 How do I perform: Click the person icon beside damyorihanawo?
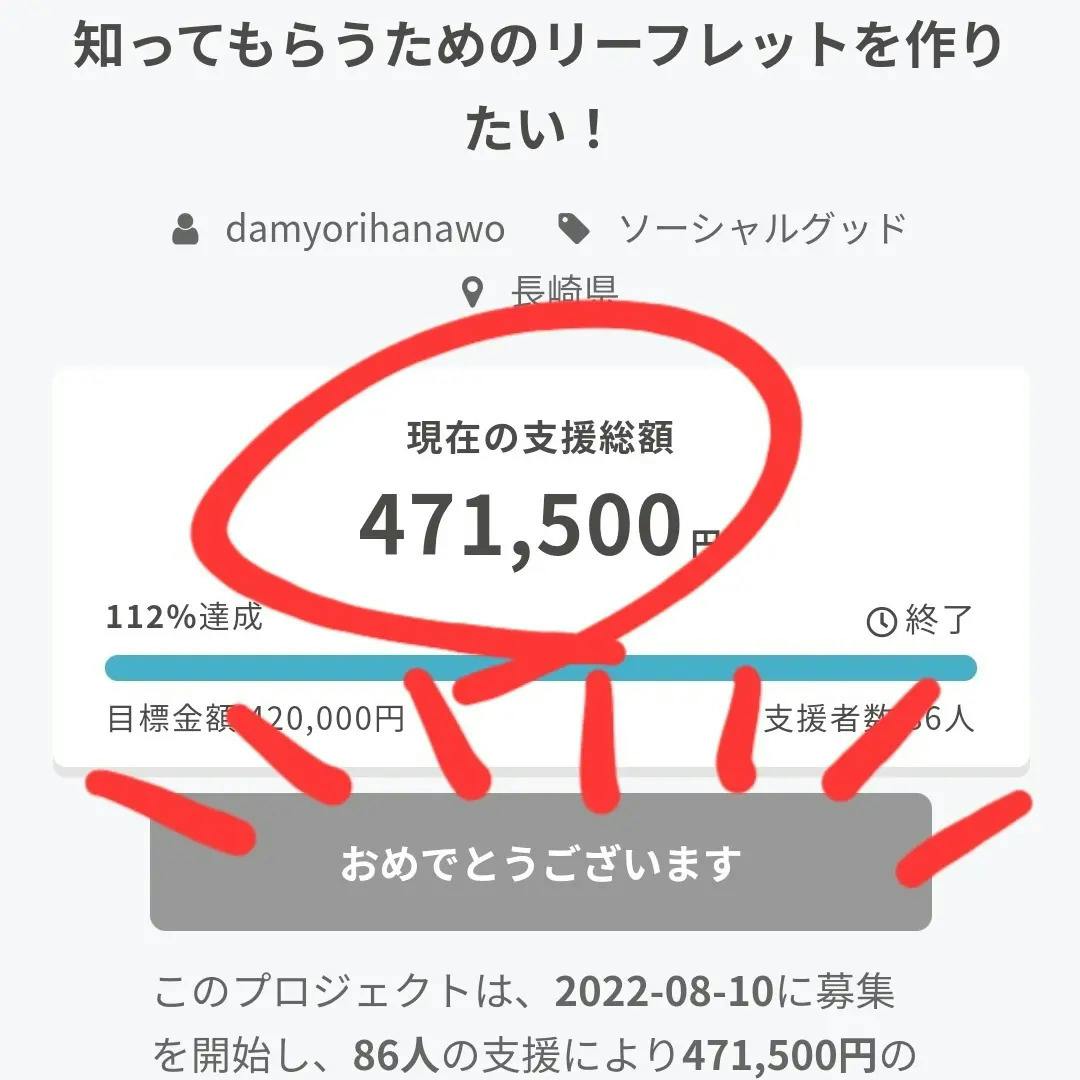pos(185,230)
